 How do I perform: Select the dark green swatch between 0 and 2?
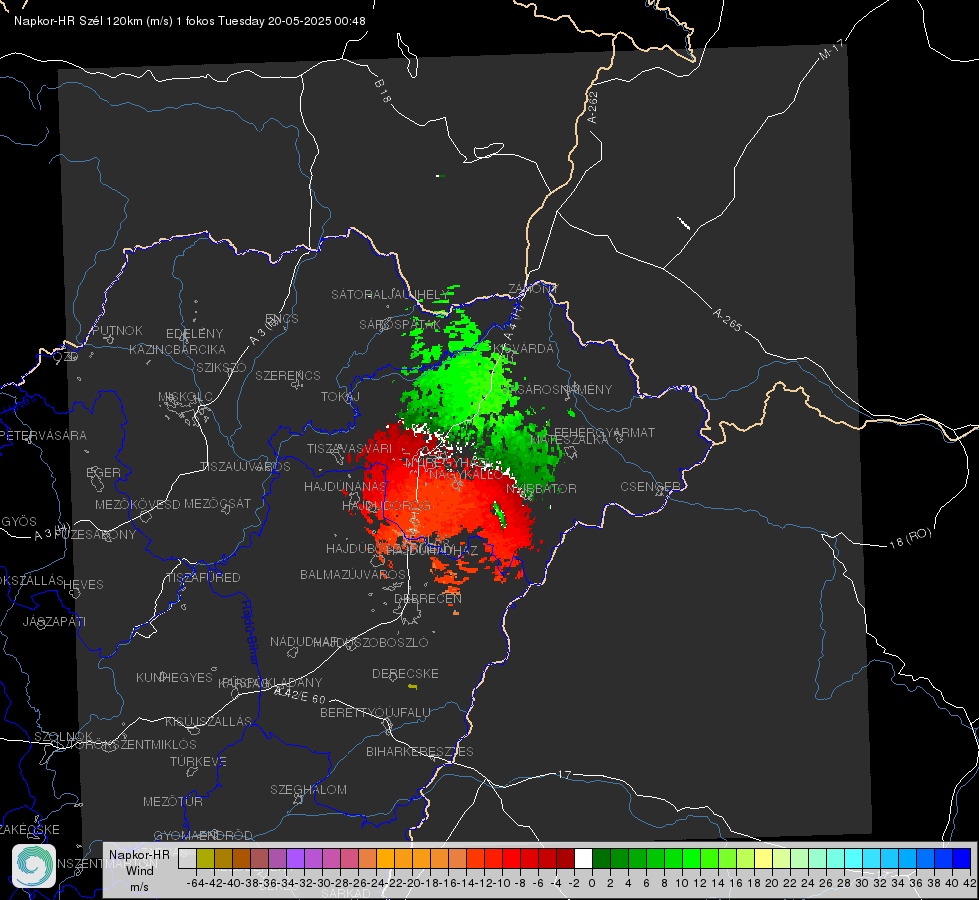point(601,858)
